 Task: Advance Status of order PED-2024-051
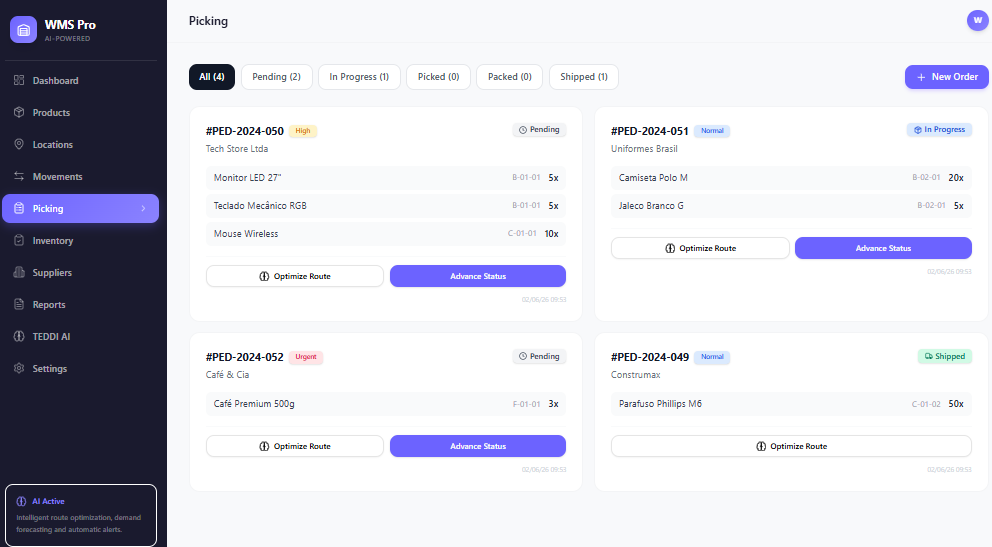[883, 248]
